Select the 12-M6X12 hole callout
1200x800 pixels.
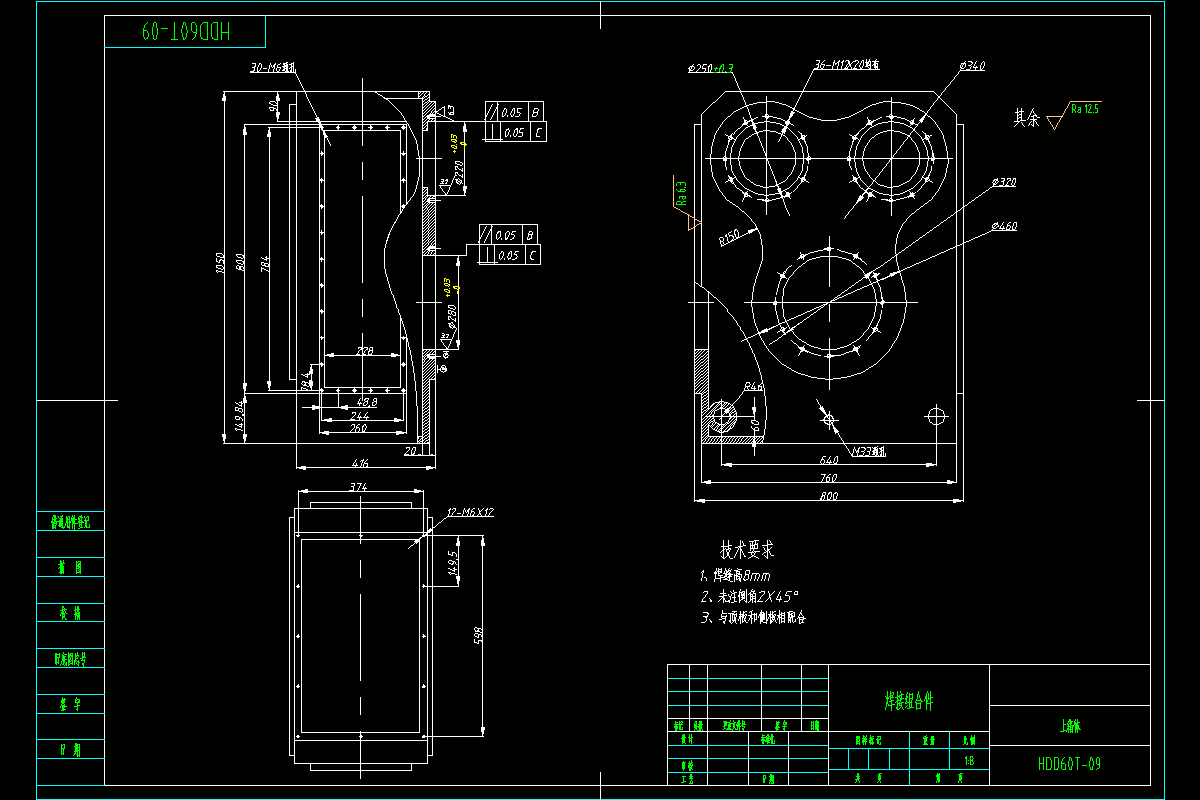pos(470,512)
